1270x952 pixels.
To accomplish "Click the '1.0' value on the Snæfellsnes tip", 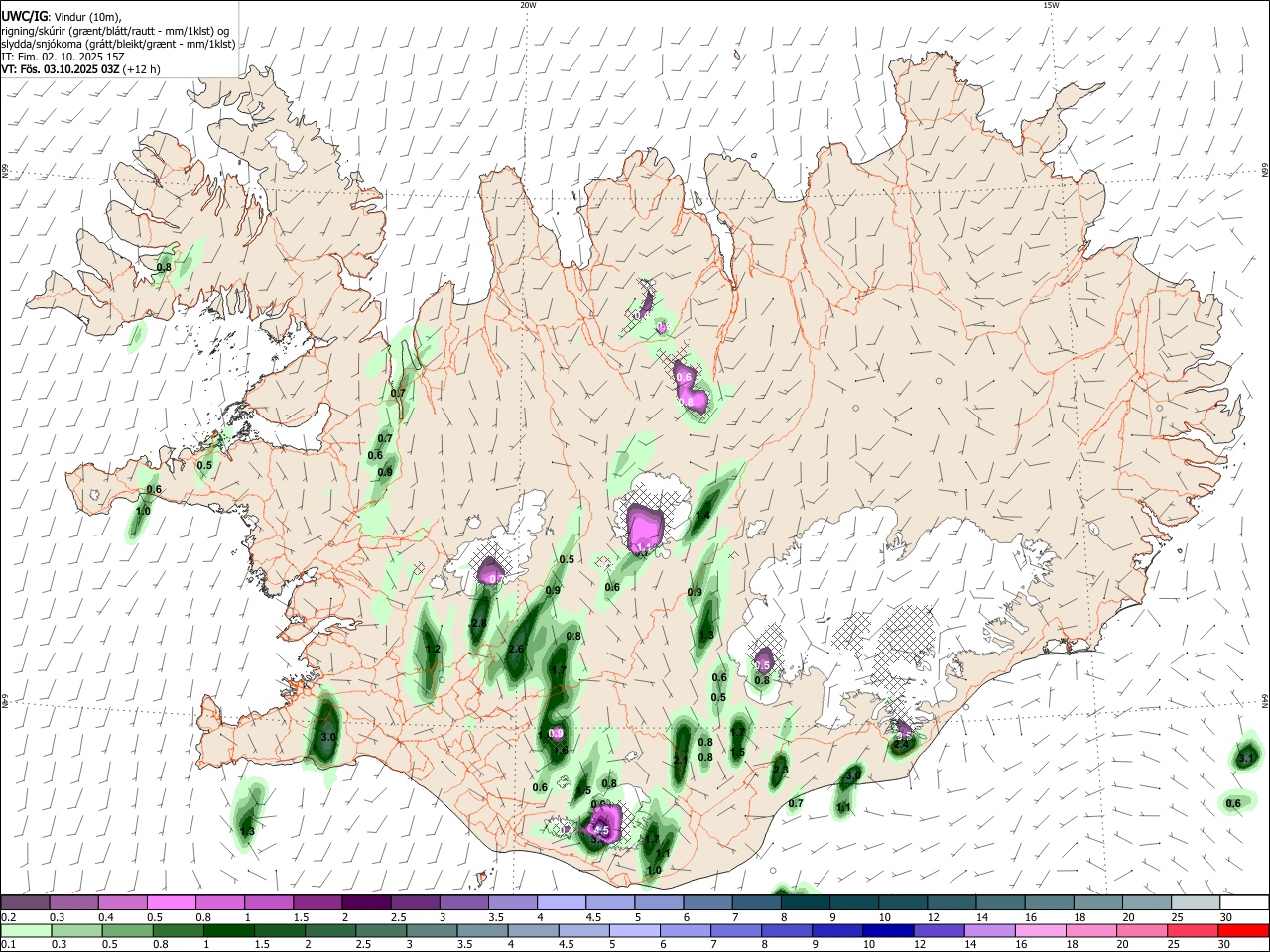I will 143,511.
